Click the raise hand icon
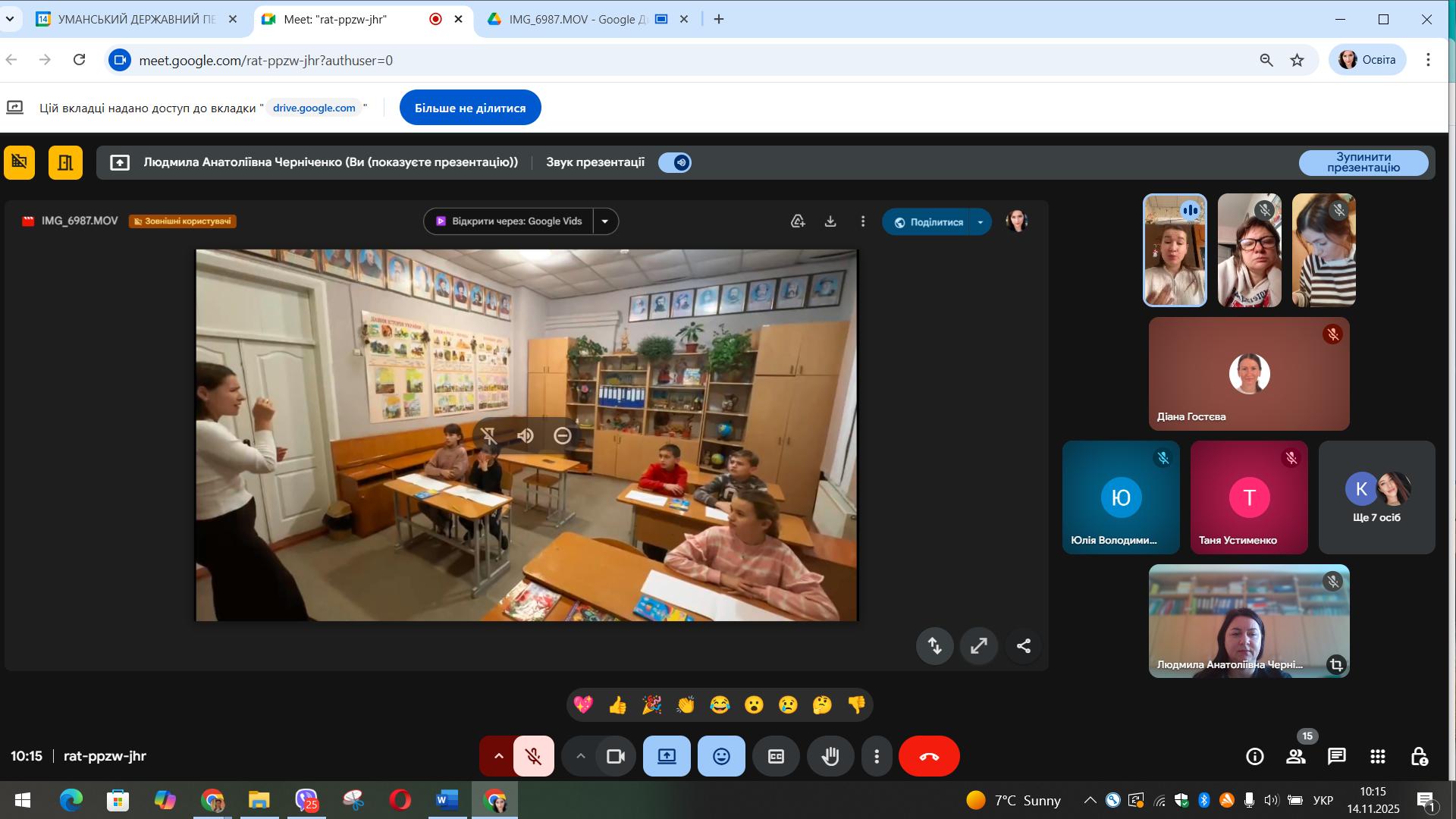This screenshot has height=819, width=1456. pos(830,756)
